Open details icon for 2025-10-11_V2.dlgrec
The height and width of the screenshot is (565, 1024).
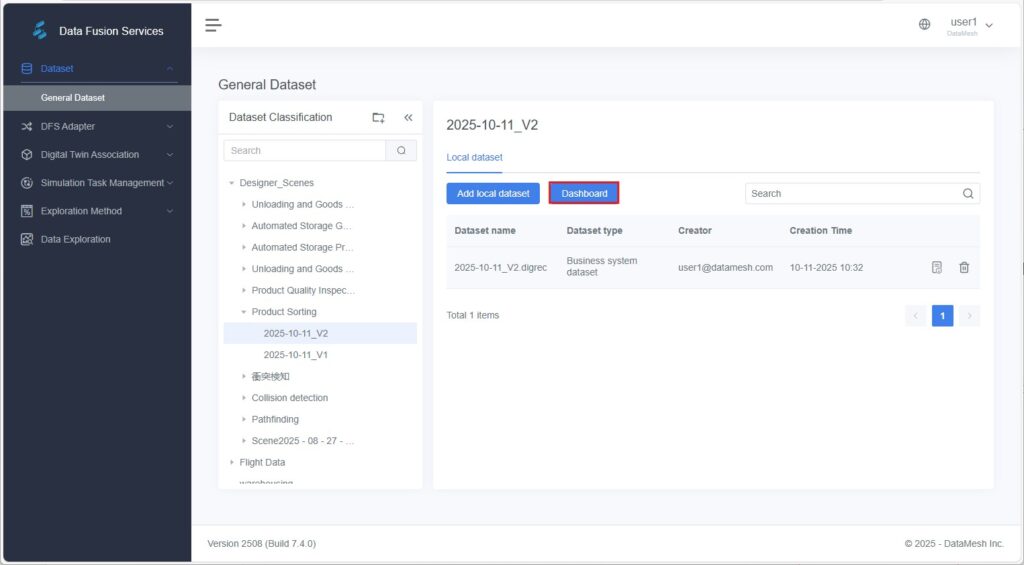937,267
